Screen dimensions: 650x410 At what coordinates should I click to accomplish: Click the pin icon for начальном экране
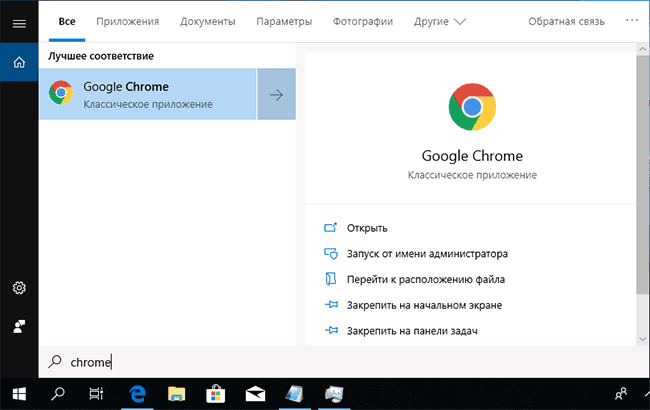point(331,305)
